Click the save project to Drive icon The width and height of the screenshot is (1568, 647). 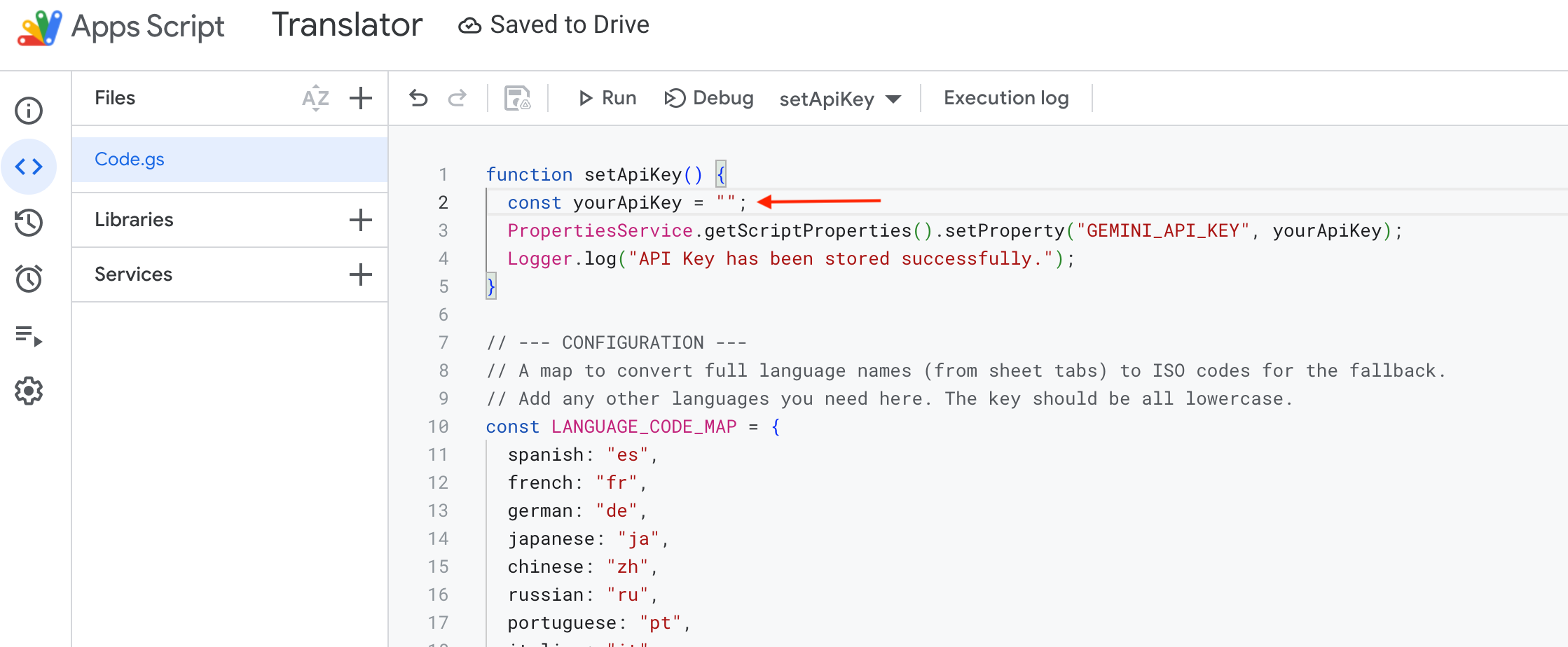517,98
